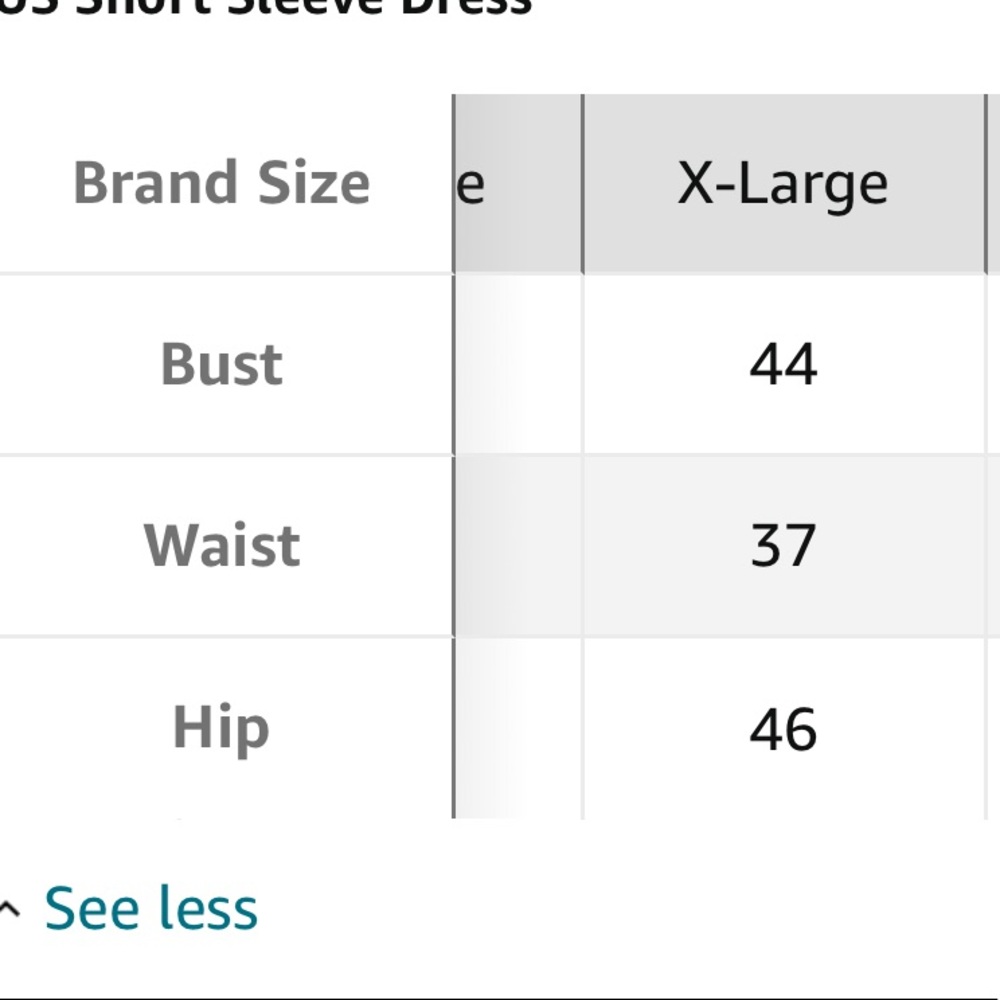Click the Bust value 44
Image resolution: width=1000 pixels, height=1000 pixels.
[784, 365]
